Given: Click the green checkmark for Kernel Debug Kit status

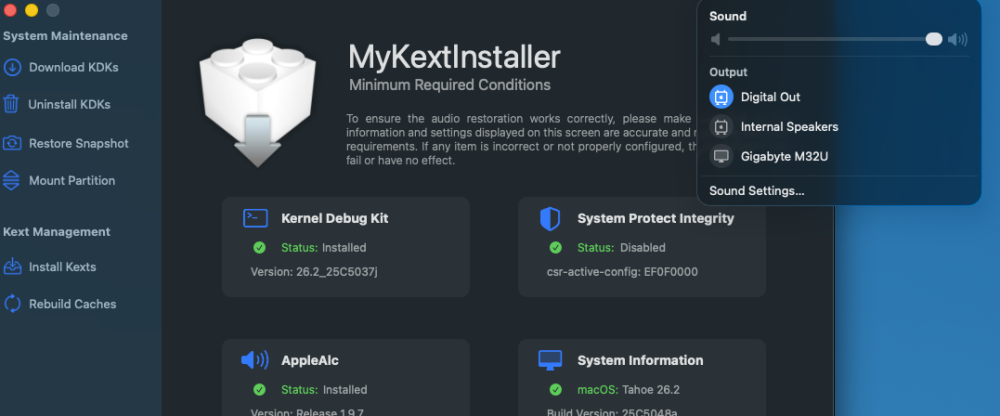Looking at the screenshot, I should [x=259, y=248].
